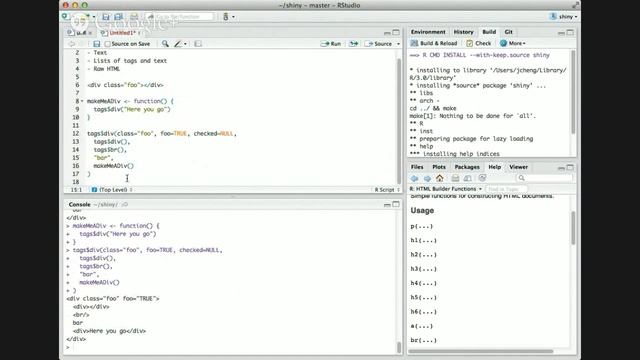Minimize the Console pane

click(x=387, y=204)
